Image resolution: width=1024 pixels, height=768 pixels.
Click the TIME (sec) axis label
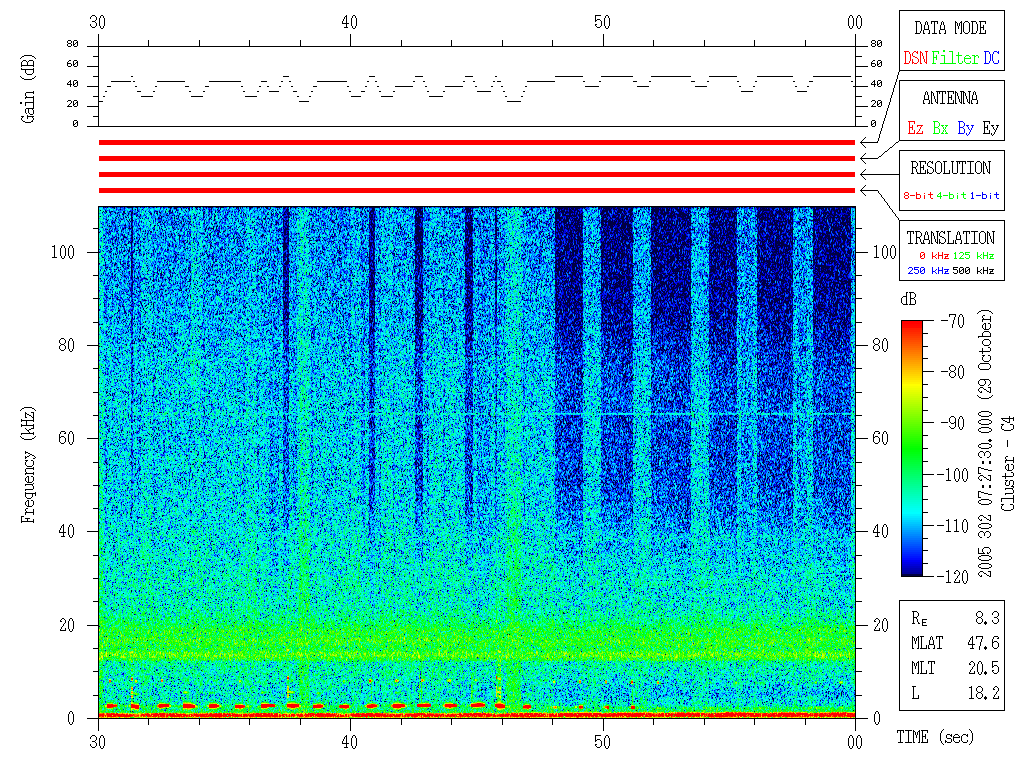935,737
